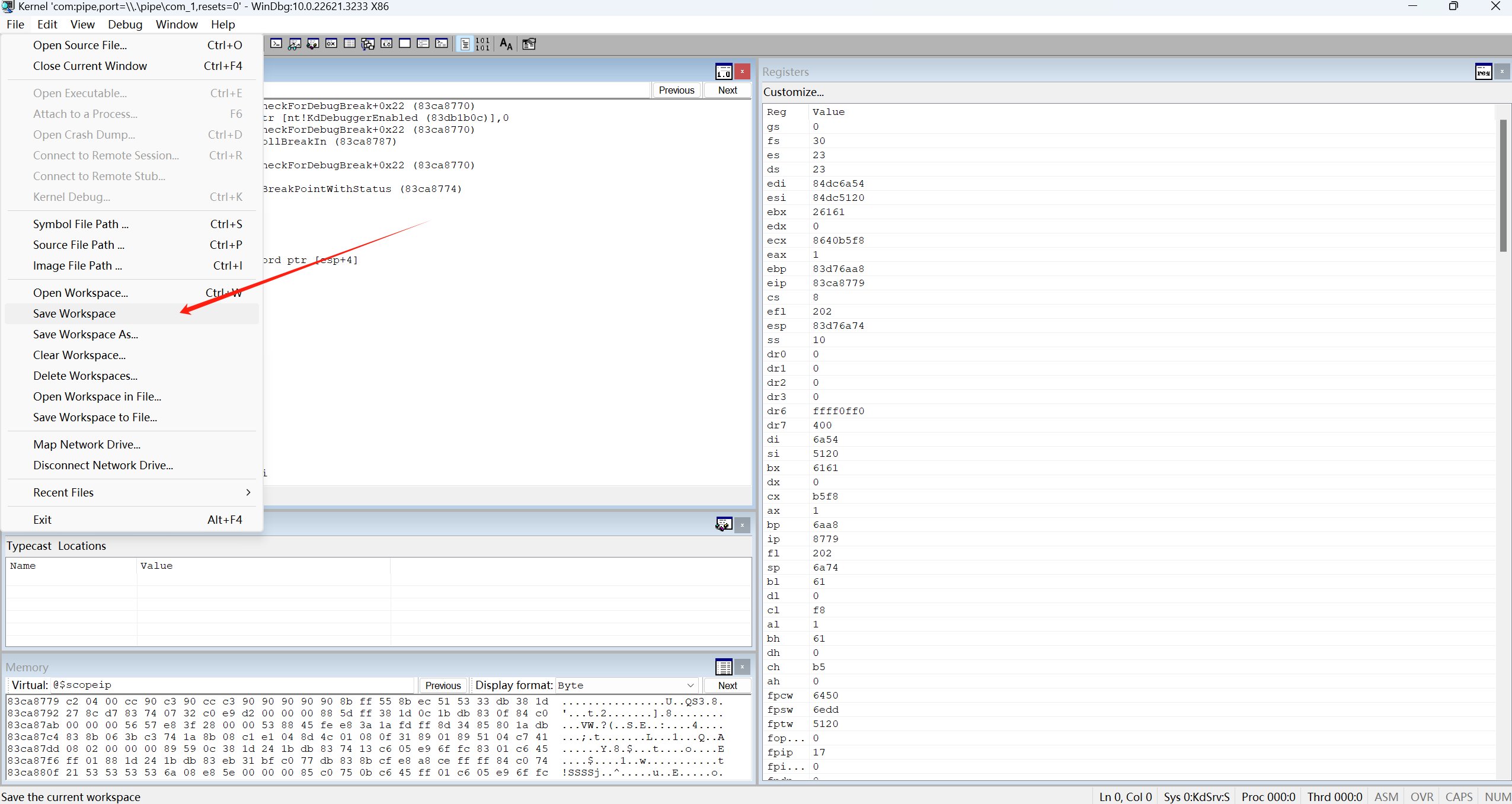The image size is (1512, 804).
Task: Click the eip register value 83ca8779
Action: coord(838,283)
